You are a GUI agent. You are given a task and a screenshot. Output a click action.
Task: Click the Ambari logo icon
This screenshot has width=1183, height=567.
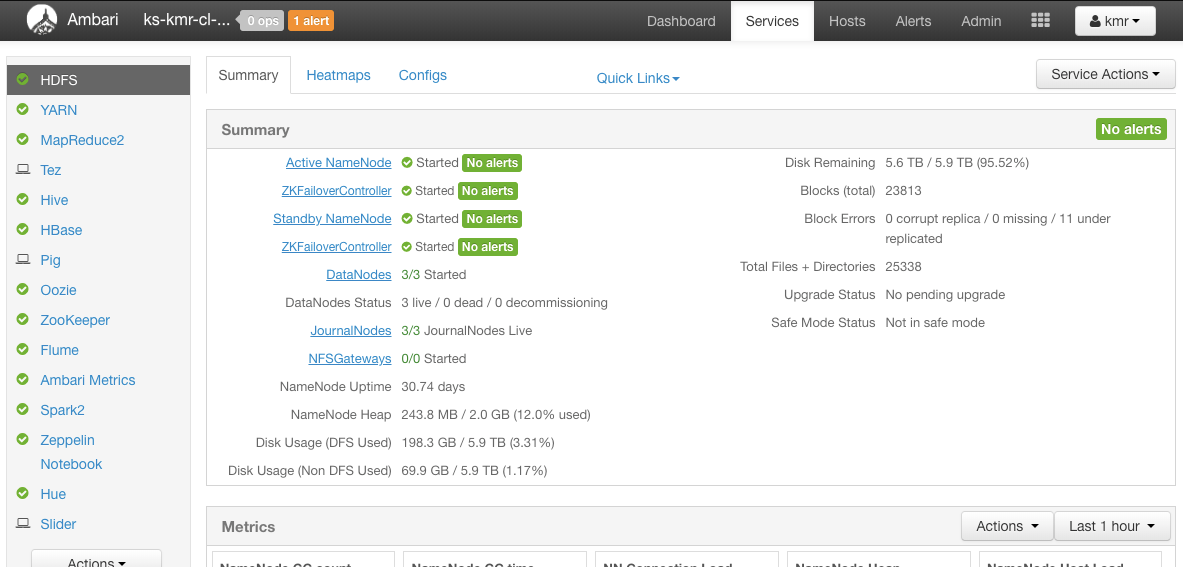pos(42,20)
